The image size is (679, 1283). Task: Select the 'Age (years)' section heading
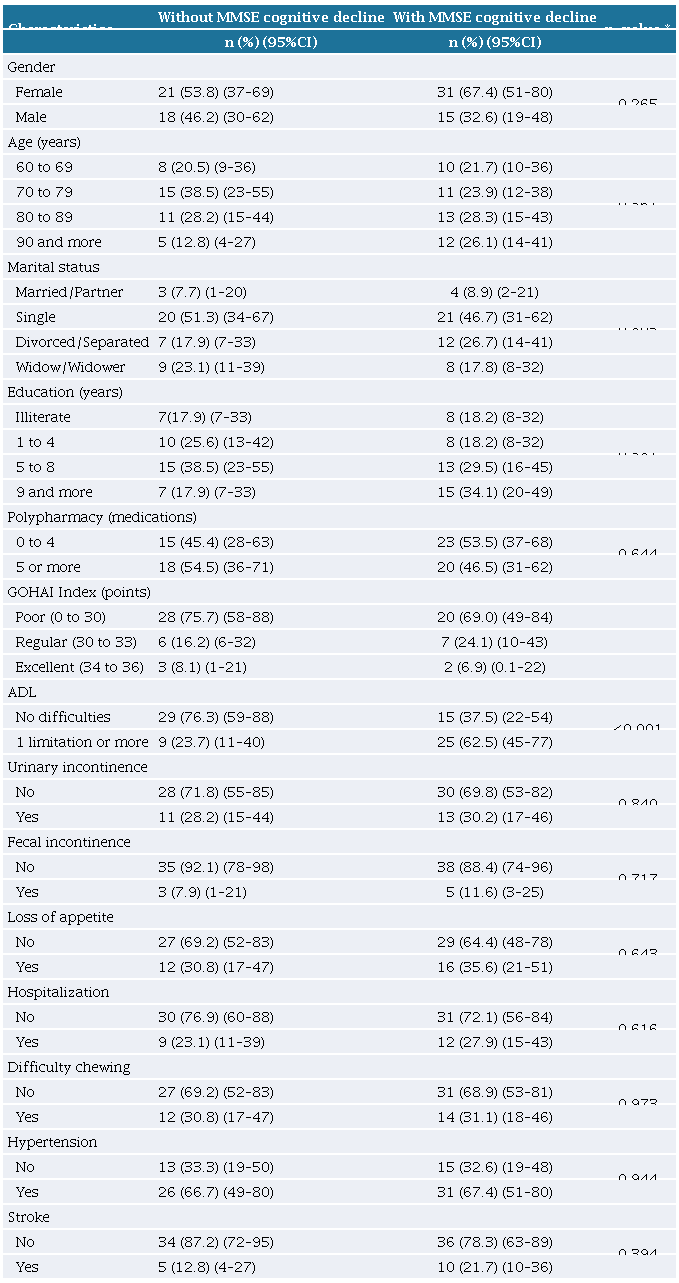(x=44, y=142)
